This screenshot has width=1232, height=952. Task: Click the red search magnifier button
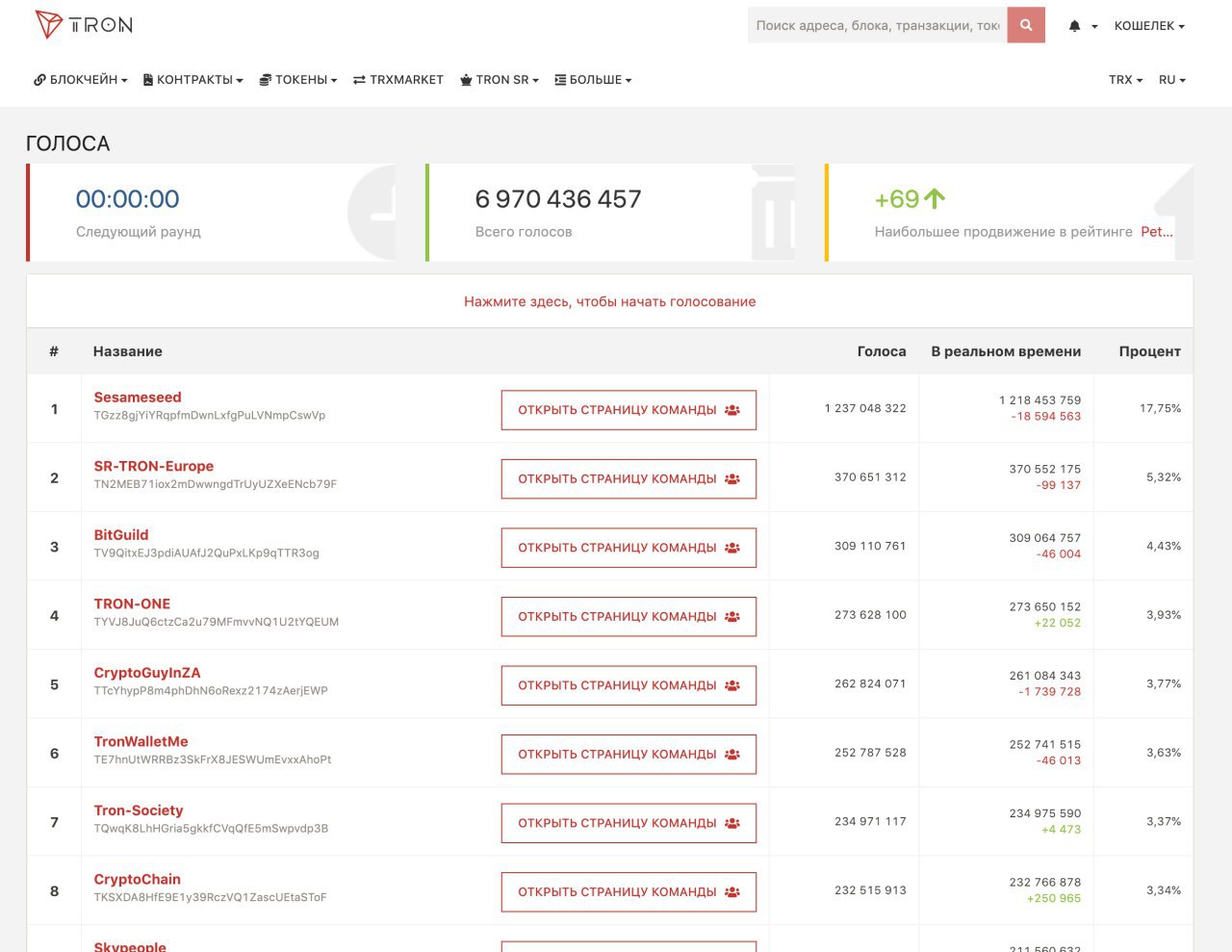click(x=1026, y=25)
